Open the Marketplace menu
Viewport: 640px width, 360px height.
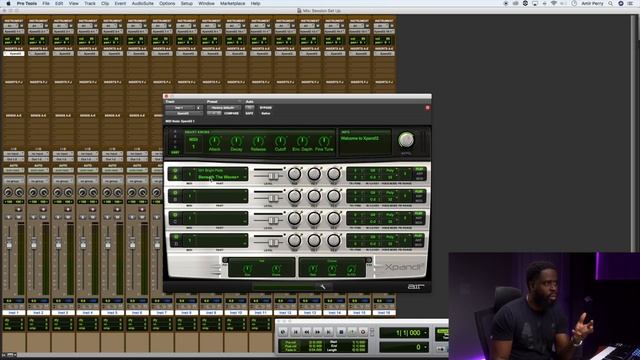click(233, 3)
